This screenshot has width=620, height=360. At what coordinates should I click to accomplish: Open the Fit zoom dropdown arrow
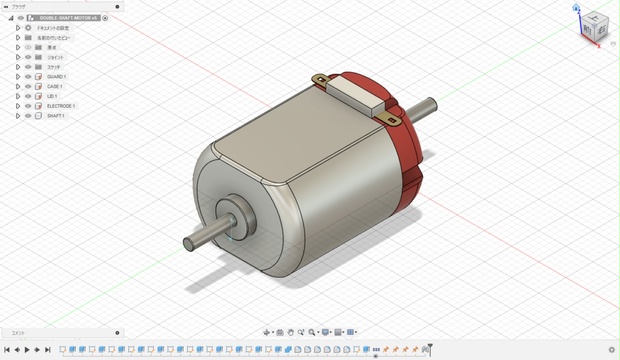pyautogui.click(x=318, y=333)
